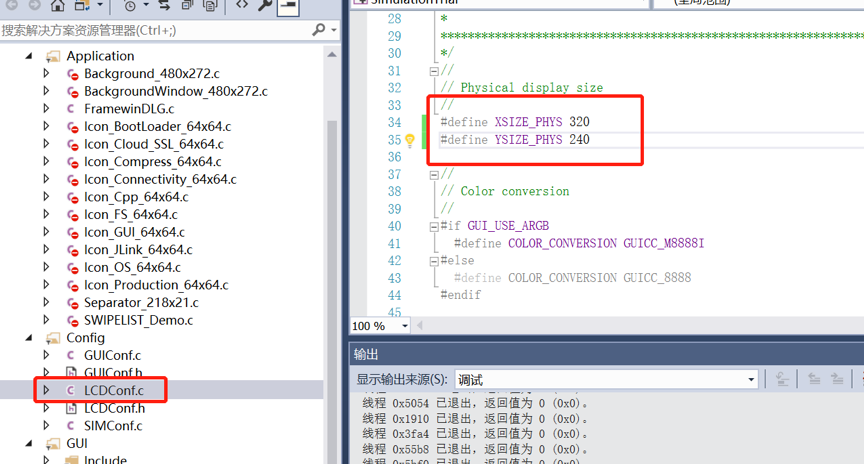Image resolution: width=864 pixels, height=464 pixels.
Task: Collapse the GUI folder
Action: click(29, 444)
